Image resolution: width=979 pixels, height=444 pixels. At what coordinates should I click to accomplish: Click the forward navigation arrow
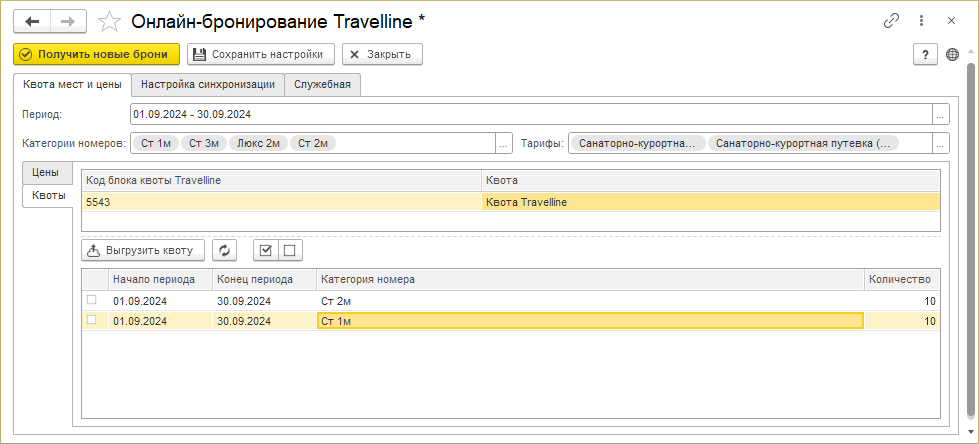point(68,21)
